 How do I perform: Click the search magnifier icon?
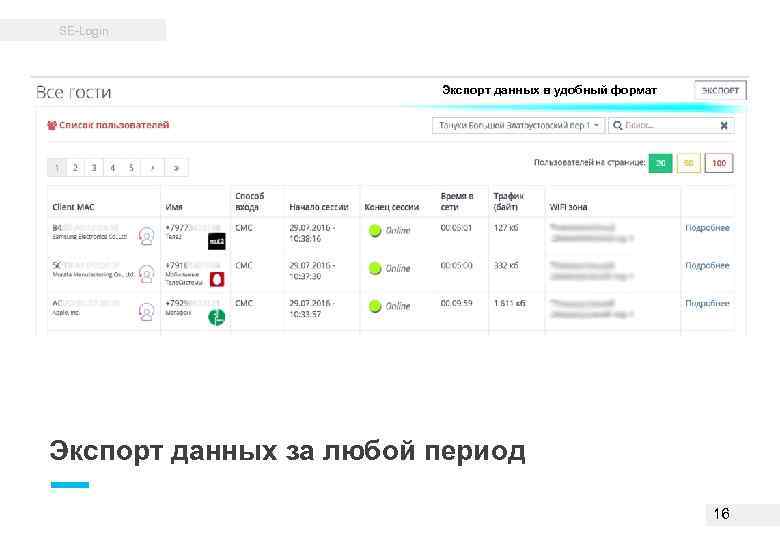pos(617,125)
